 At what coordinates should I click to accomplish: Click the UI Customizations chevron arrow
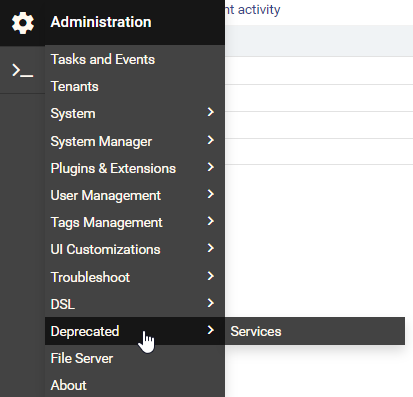(x=210, y=248)
